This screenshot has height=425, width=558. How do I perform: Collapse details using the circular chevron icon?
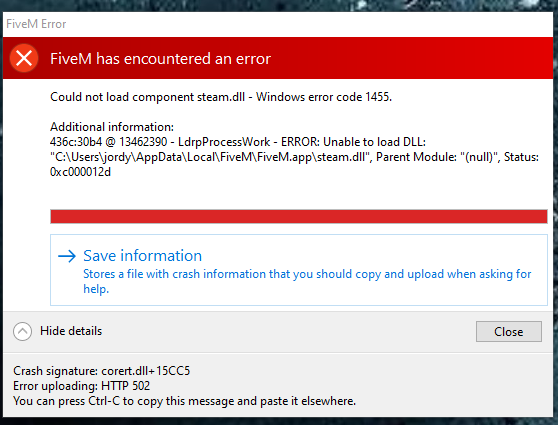(x=22, y=331)
